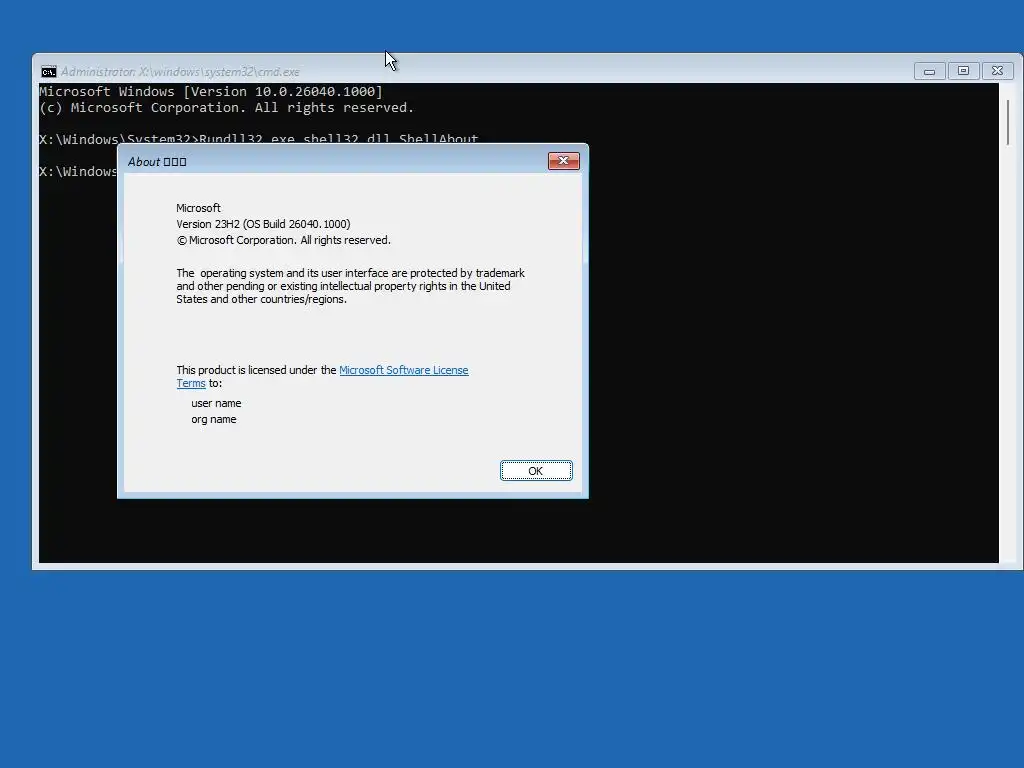Click the 'org name' text

[214, 419]
